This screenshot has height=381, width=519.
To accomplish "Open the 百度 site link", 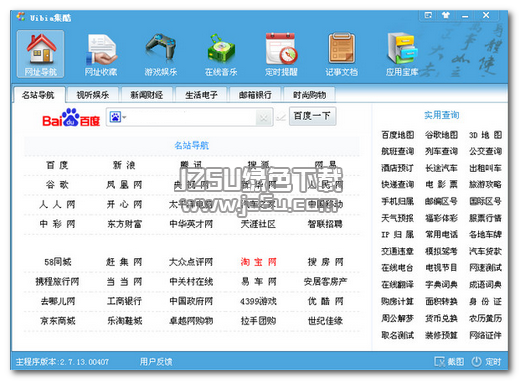I will [x=57, y=165].
